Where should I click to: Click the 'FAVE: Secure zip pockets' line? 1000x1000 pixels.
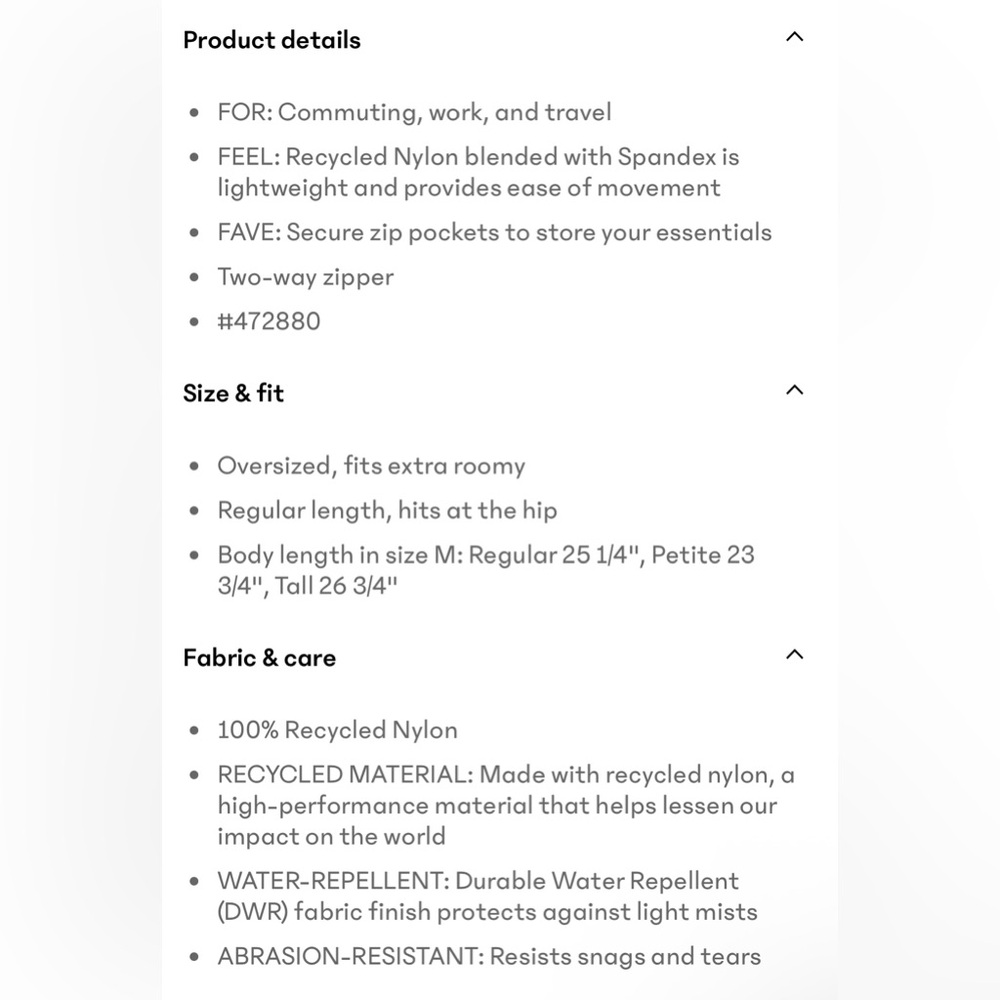494,232
